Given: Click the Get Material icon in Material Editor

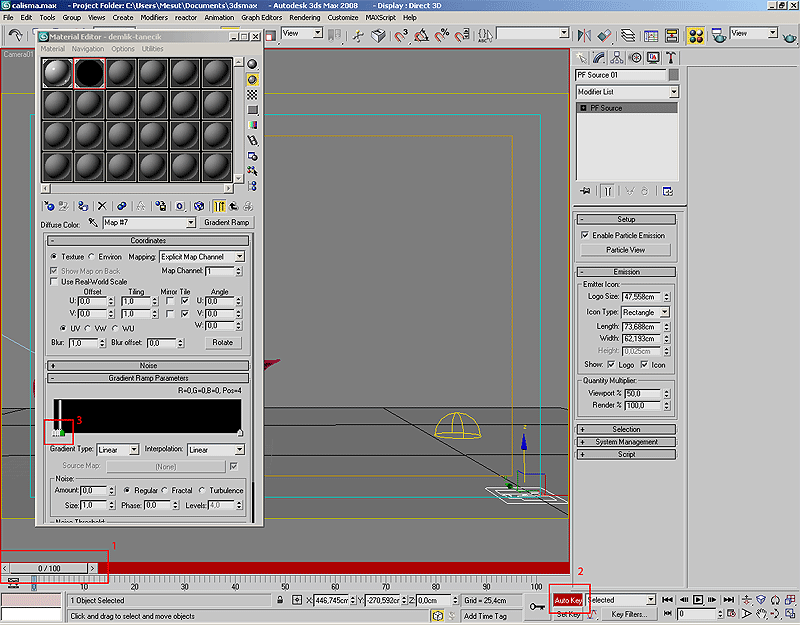Looking at the screenshot, I should tap(48, 205).
